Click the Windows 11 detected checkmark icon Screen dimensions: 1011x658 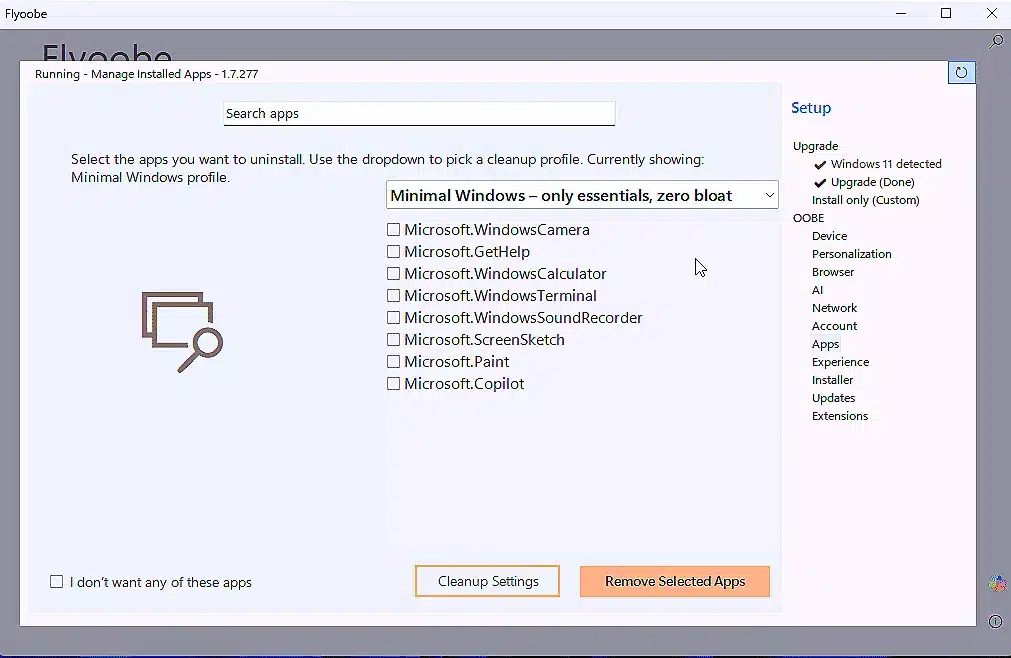pyautogui.click(x=820, y=164)
